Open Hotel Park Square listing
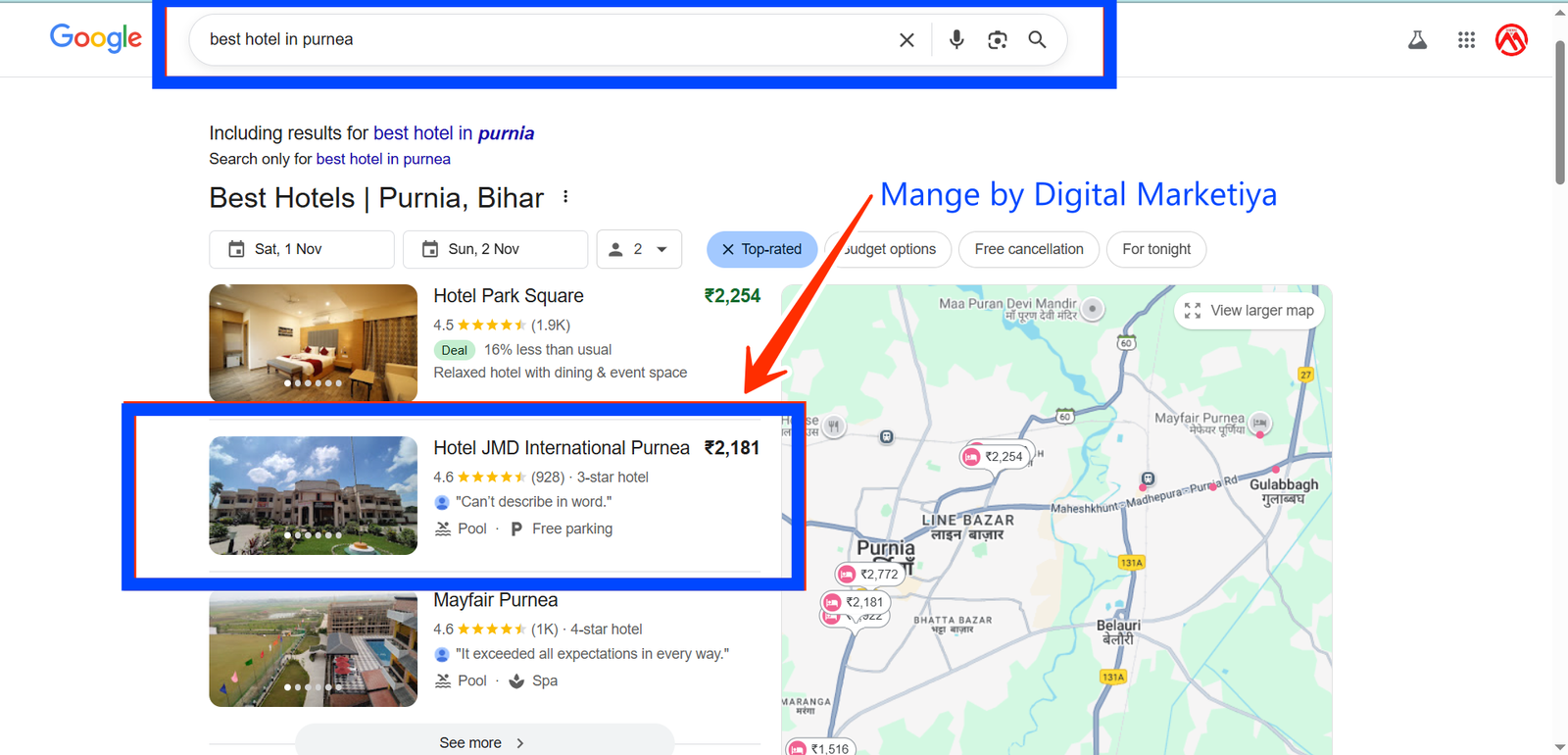Viewport: 1568px width, 755px height. tap(509, 296)
